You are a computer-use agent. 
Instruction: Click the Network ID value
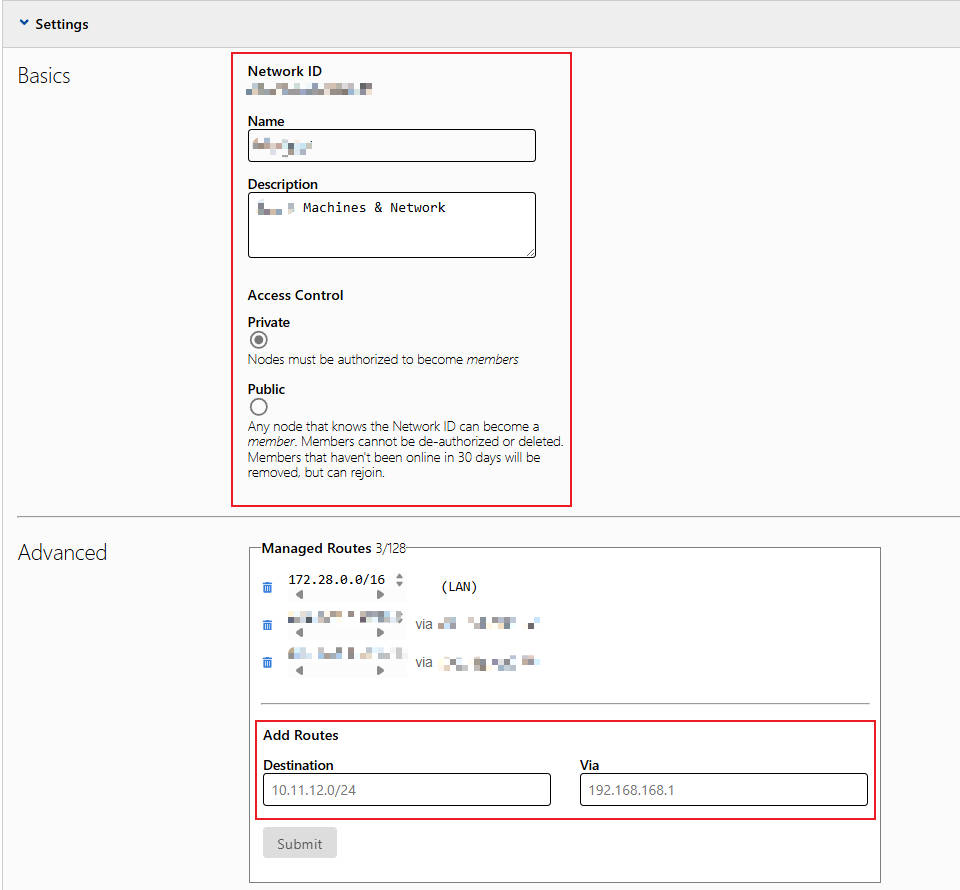[x=310, y=91]
